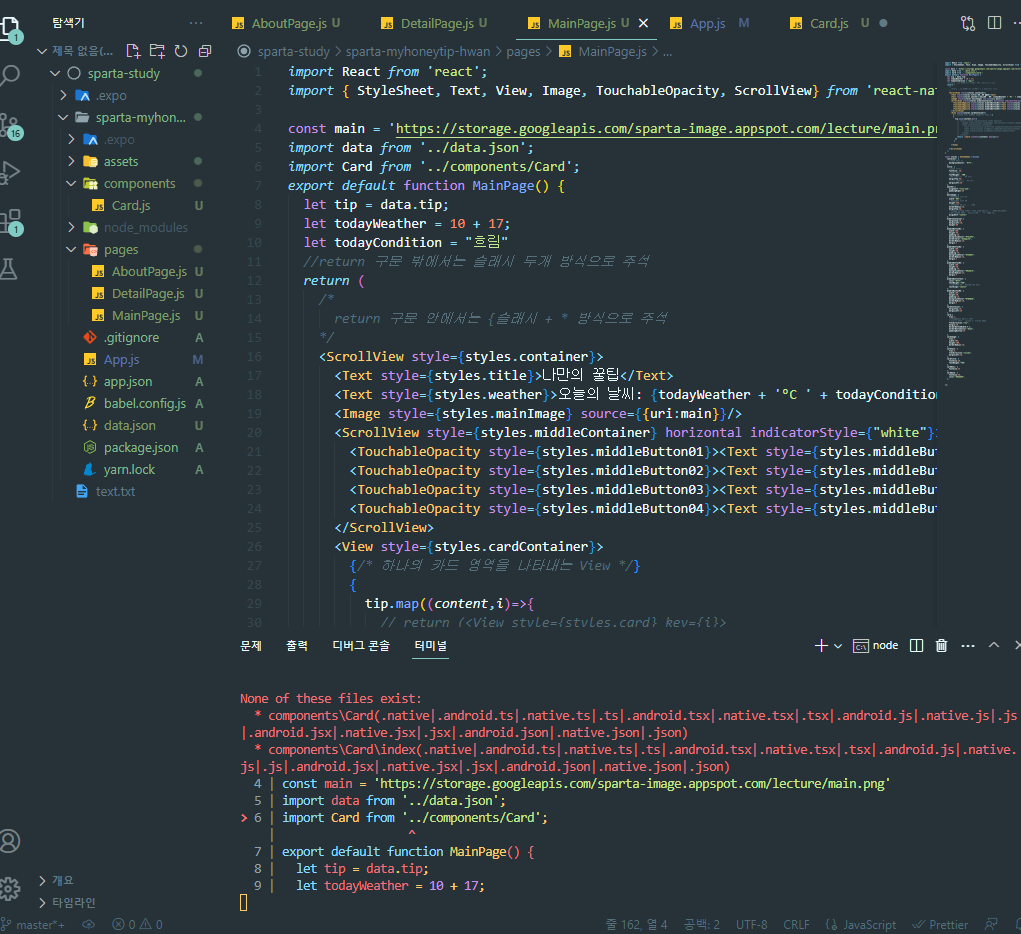Split the terminal panel
Viewport: 1021px width, 934px height.
tap(916, 645)
